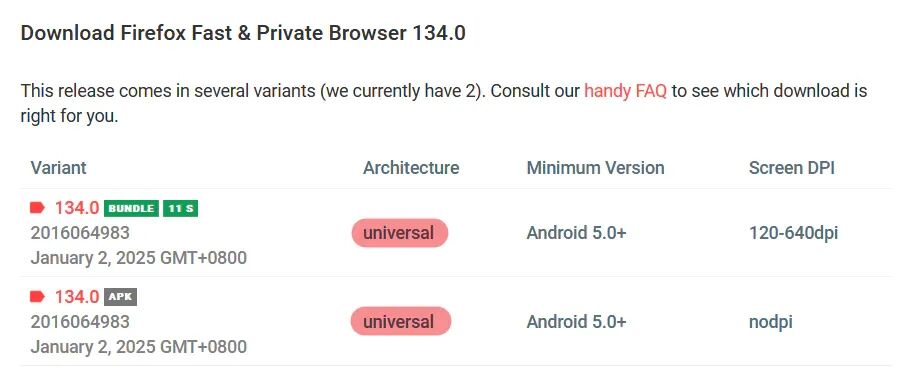Select the universal pill in the APK row
This screenshot has height=385, width=913.
400,322
